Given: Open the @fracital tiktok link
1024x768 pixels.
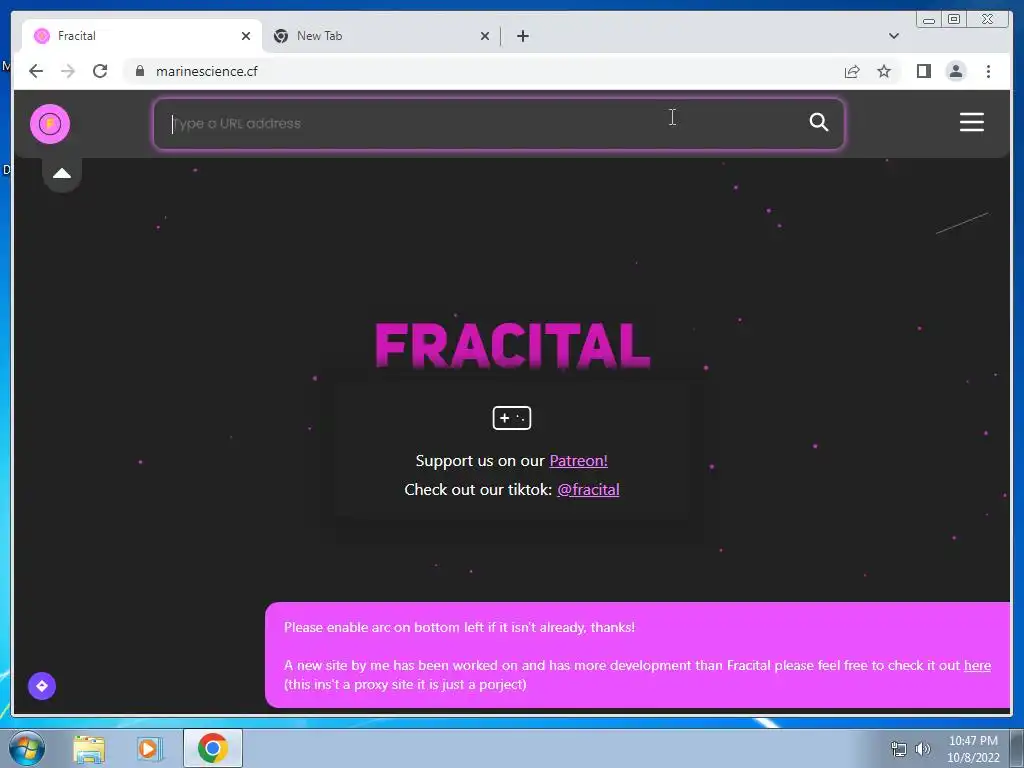Looking at the screenshot, I should (x=588, y=490).
